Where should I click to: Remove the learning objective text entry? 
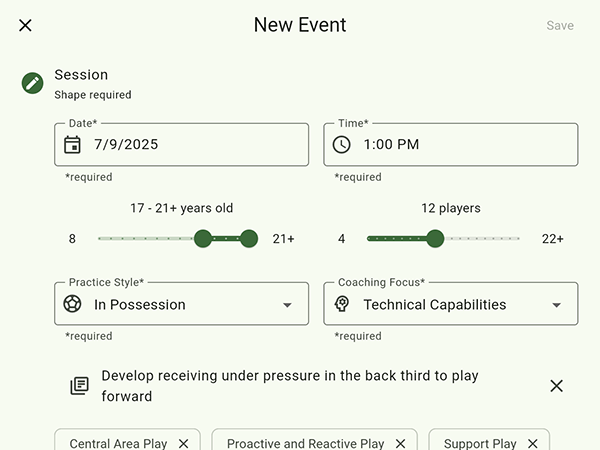pos(557,386)
